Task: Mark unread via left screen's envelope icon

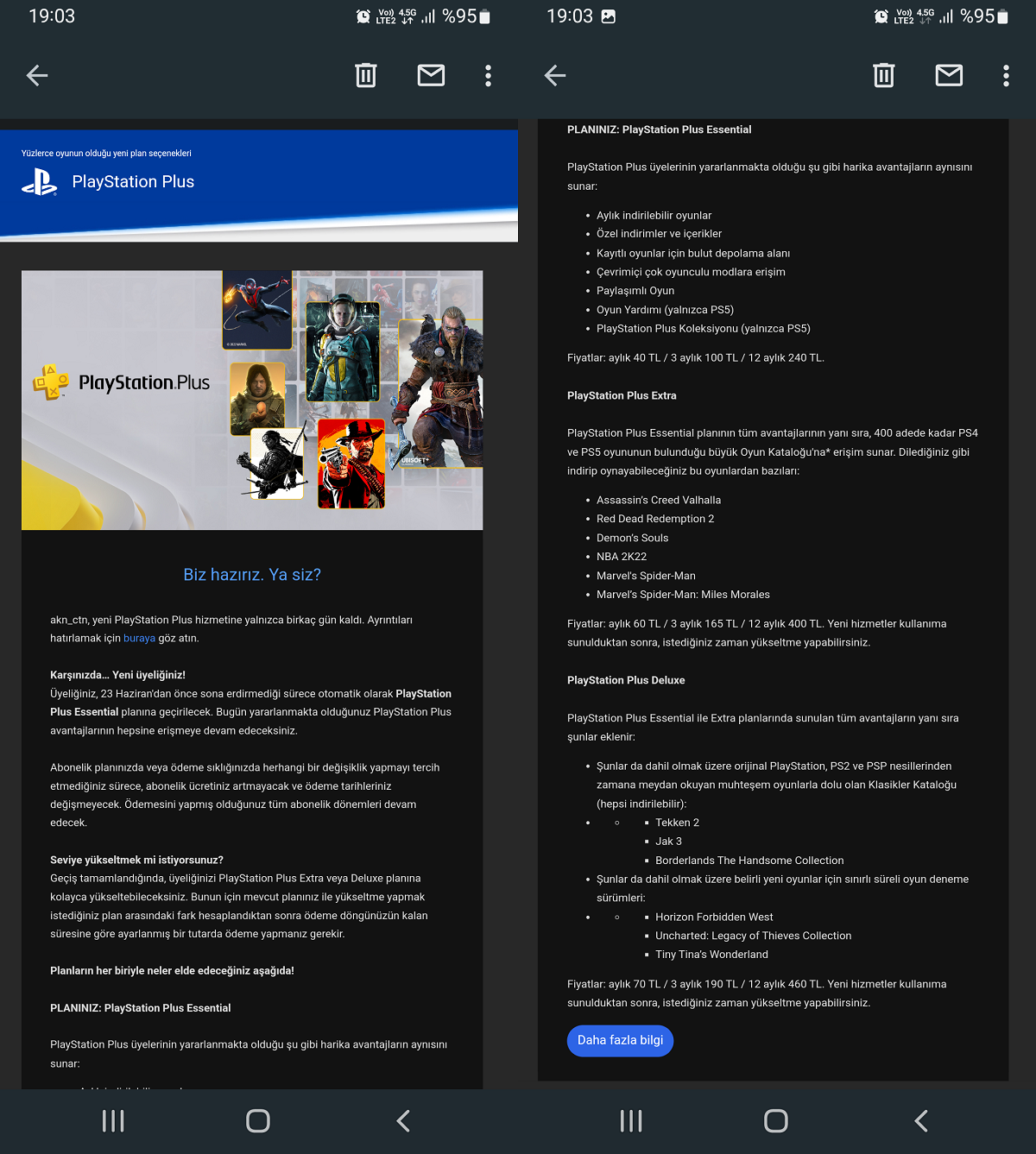Action: point(431,76)
